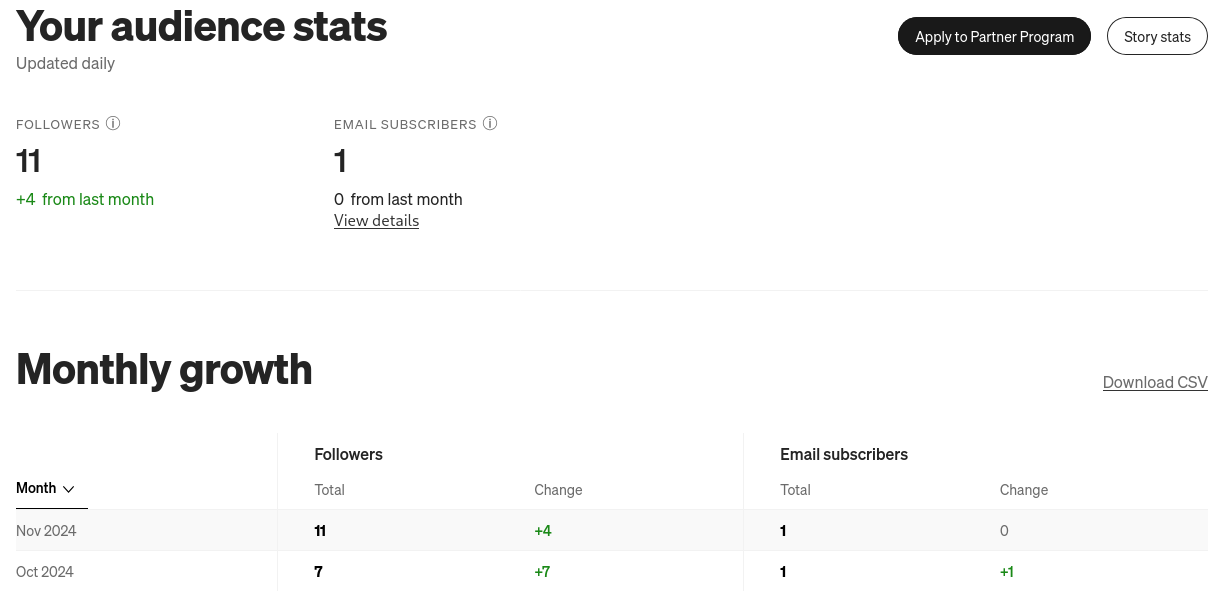Click the Email subscribers Total column label
This screenshot has width=1223, height=596.
pyautogui.click(x=795, y=490)
